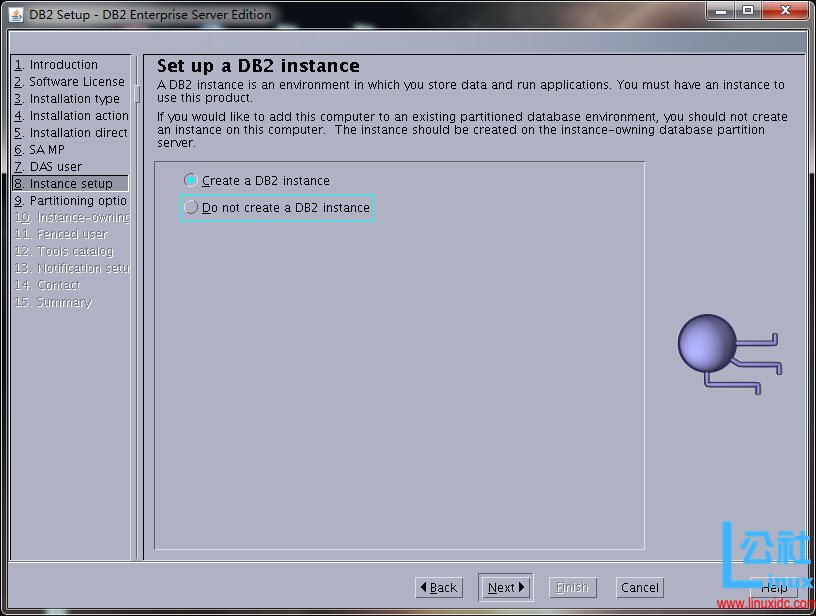The image size is (816, 616).
Task: Open the Contact step in the sidebar
Action: pos(50,285)
